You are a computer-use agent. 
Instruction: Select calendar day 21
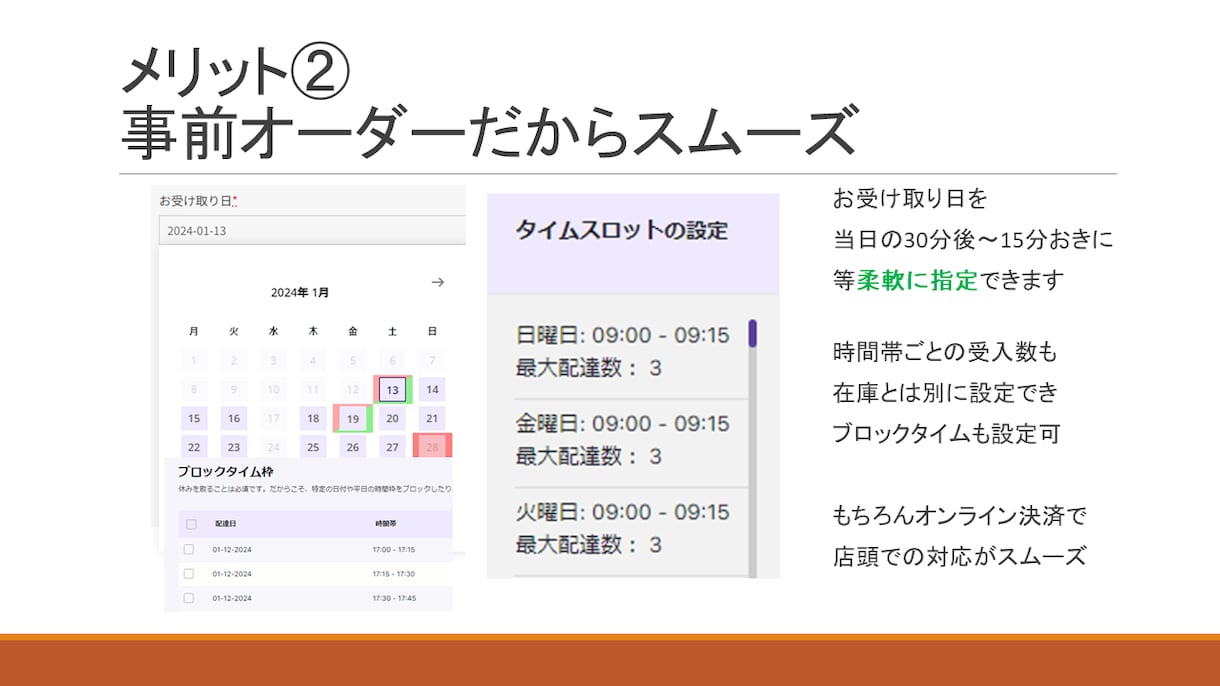(x=432, y=419)
